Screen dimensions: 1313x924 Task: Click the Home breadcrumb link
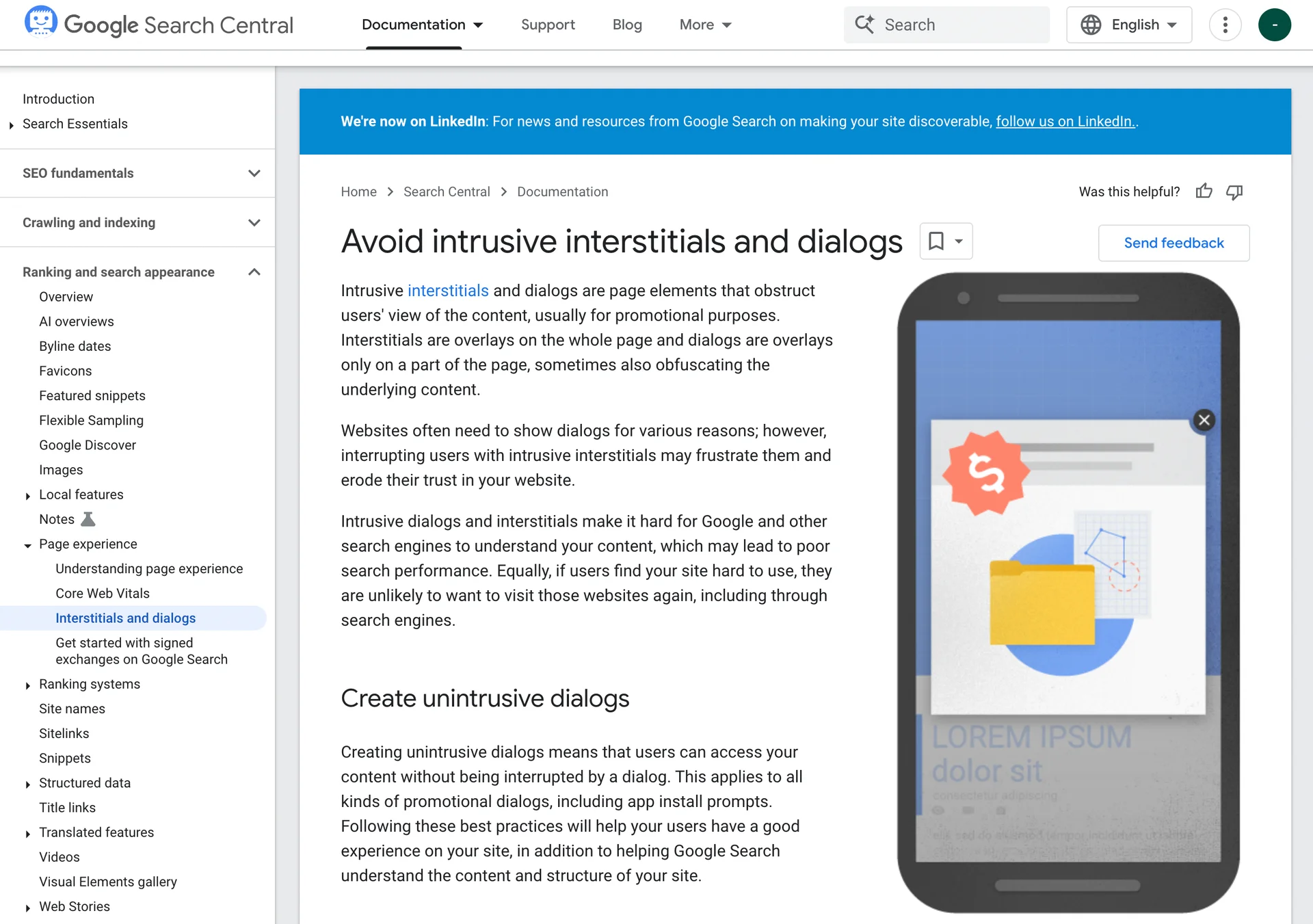pyautogui.click(x=358, y=192)
